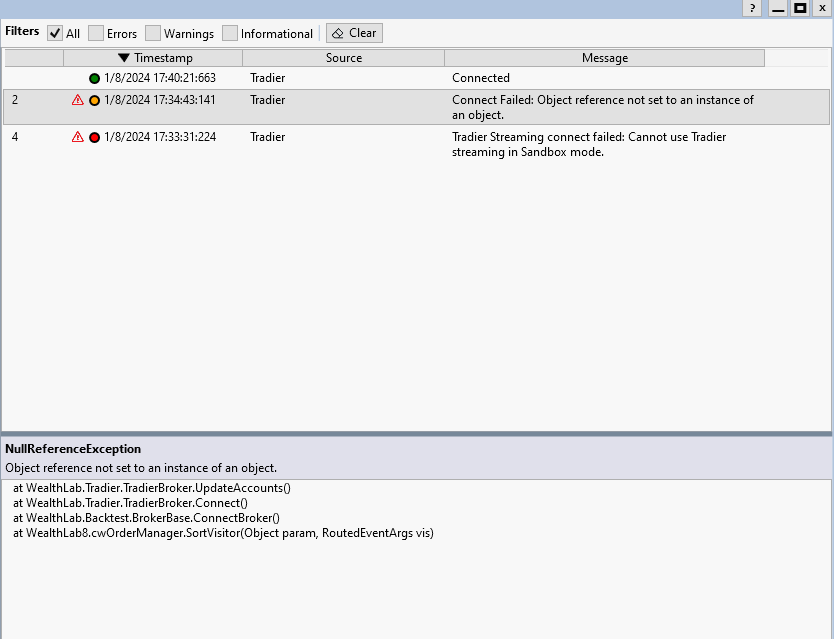
Task: Open help with the question mark button
Action: pos(752,8)
